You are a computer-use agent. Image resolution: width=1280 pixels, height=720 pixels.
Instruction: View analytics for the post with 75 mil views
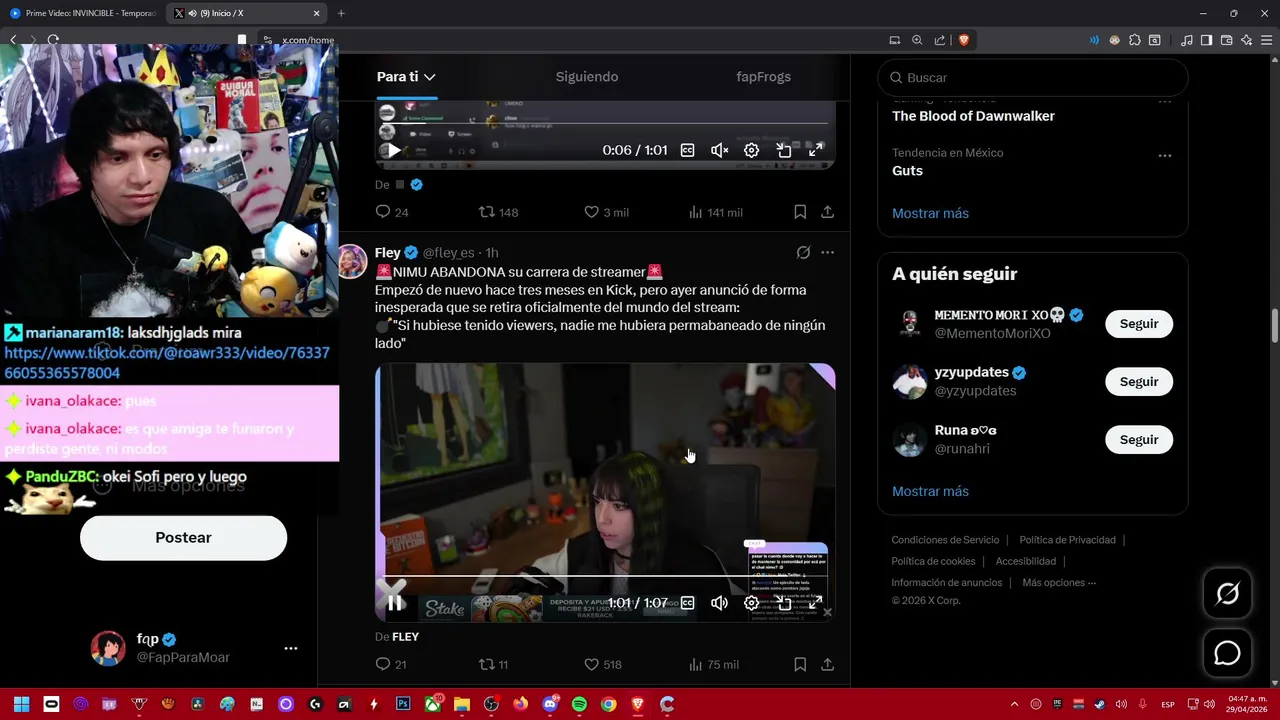click(x=714, y=664)
